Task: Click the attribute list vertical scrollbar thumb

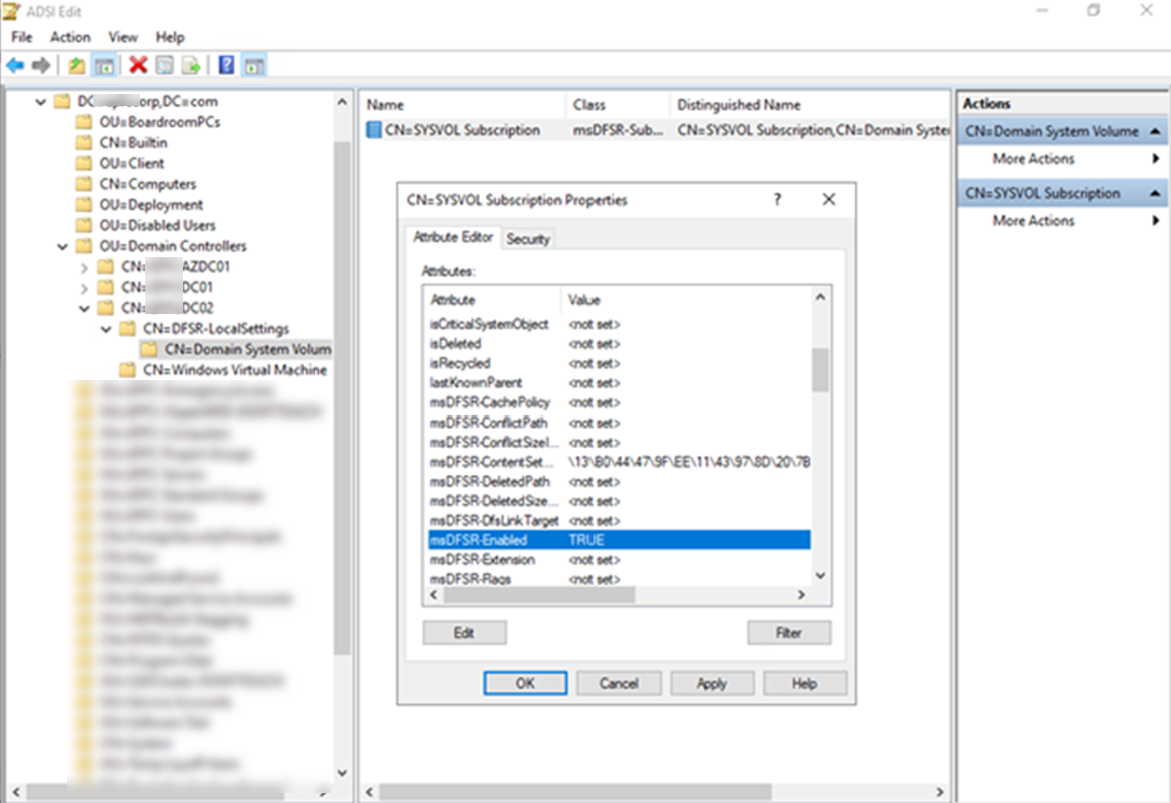Action: tap(819, 370)
